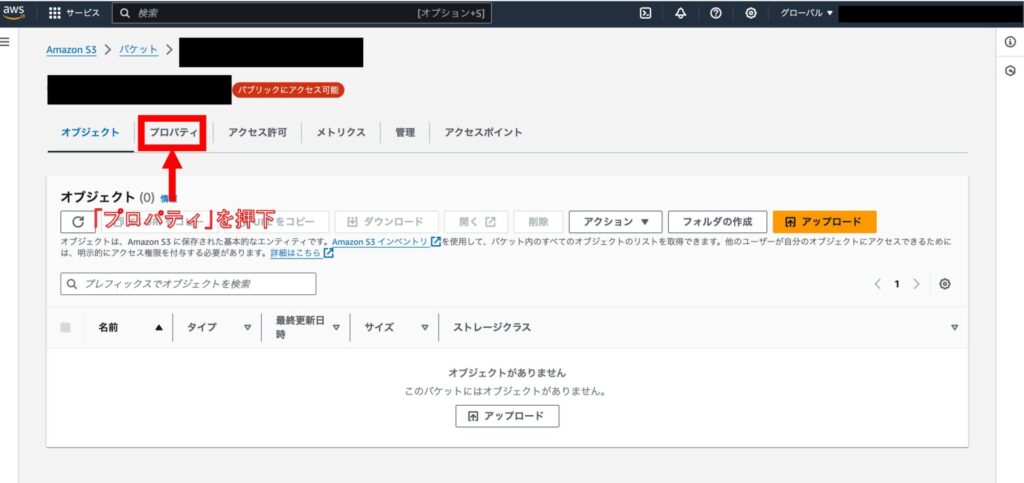
Task: Open the サービス grid menu
Action: 74,13
